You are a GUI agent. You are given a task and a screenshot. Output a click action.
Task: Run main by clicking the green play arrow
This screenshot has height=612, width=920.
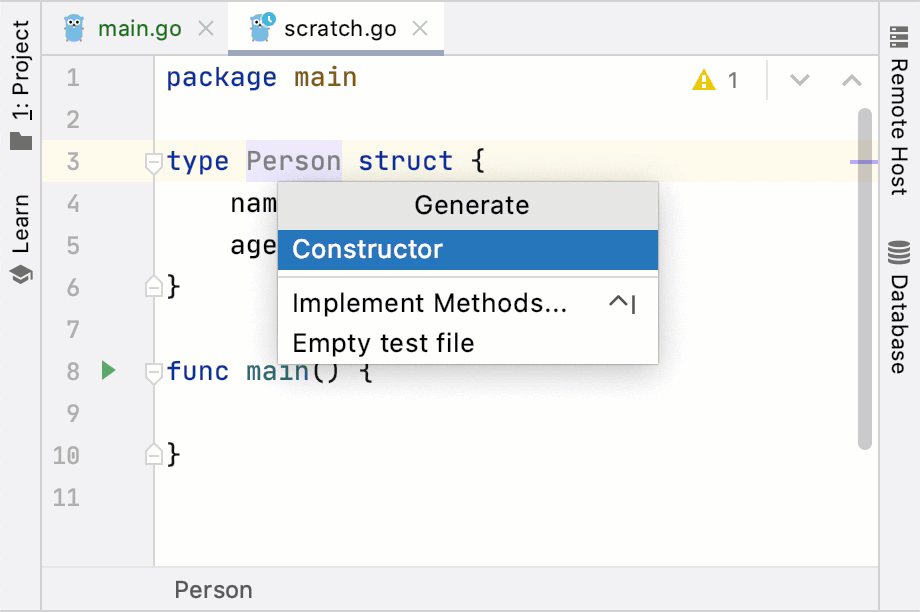click(110, 371)
